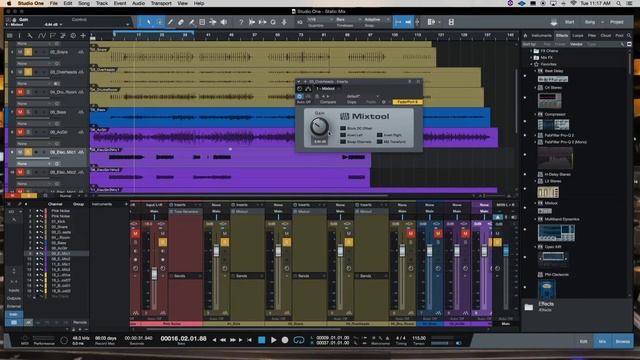Viewport: 640px width, 360px height.
Task: Expand the Mix FX folder in browser
Action: point(531,58)
